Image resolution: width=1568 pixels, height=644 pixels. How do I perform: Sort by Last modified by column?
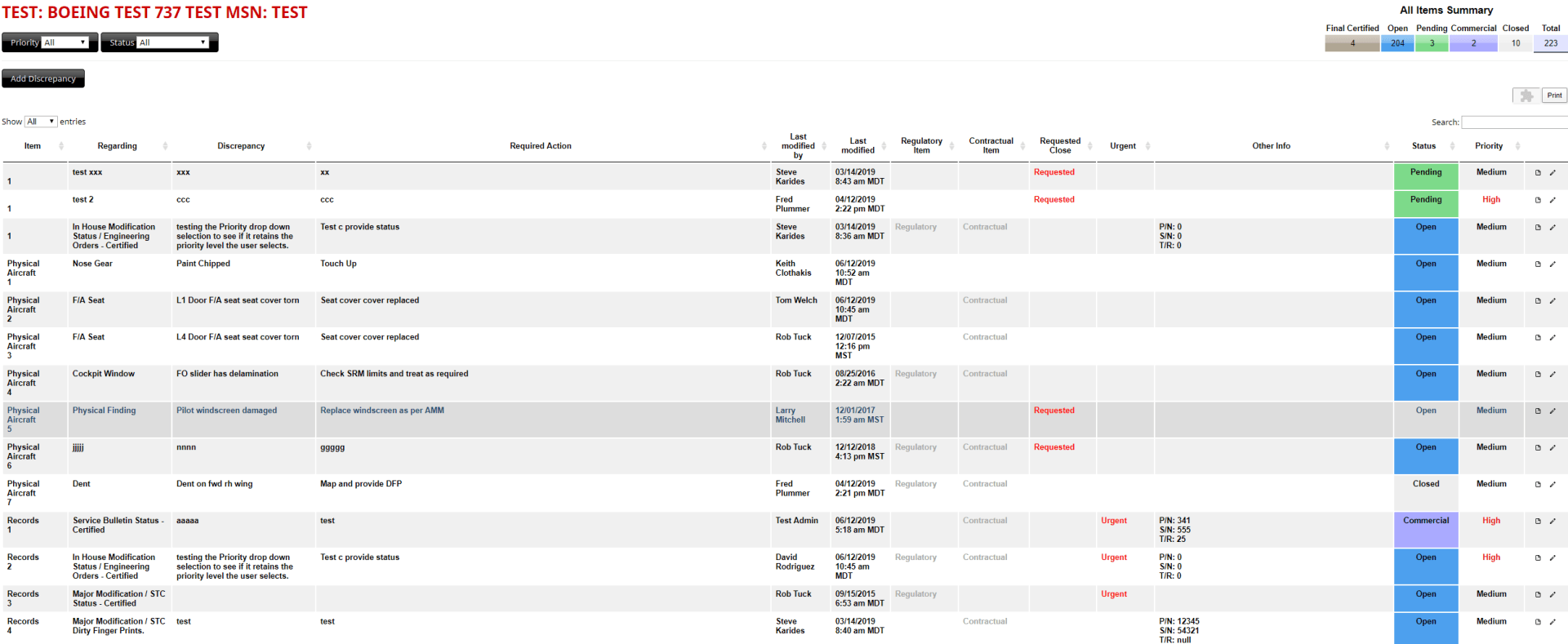tap(800, 146)
